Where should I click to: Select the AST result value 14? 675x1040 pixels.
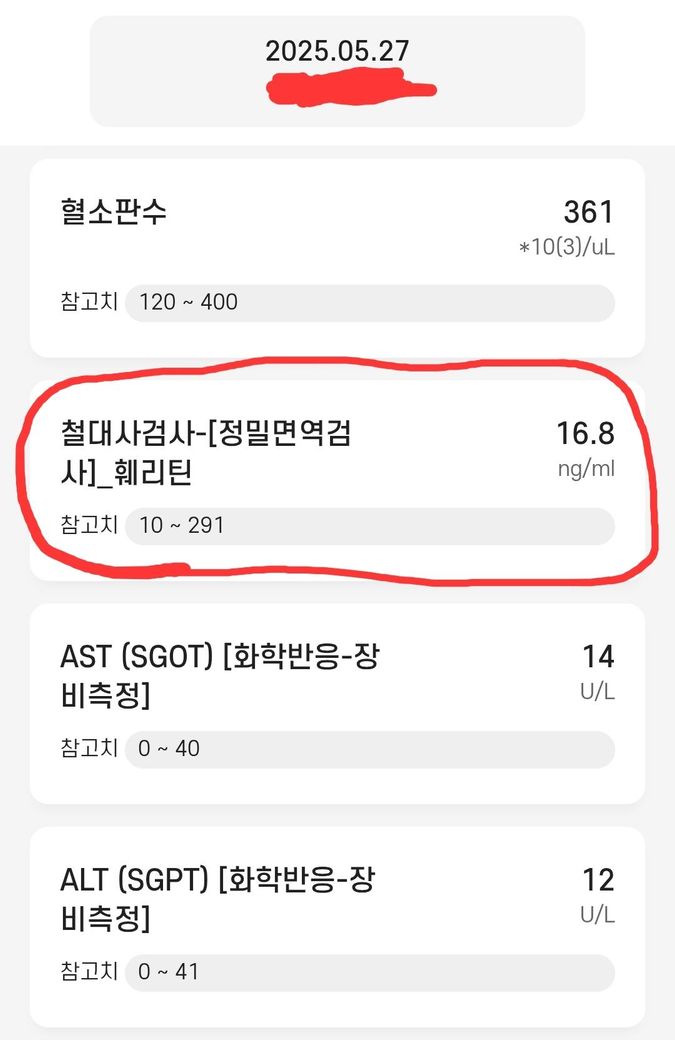click(598, 657)
